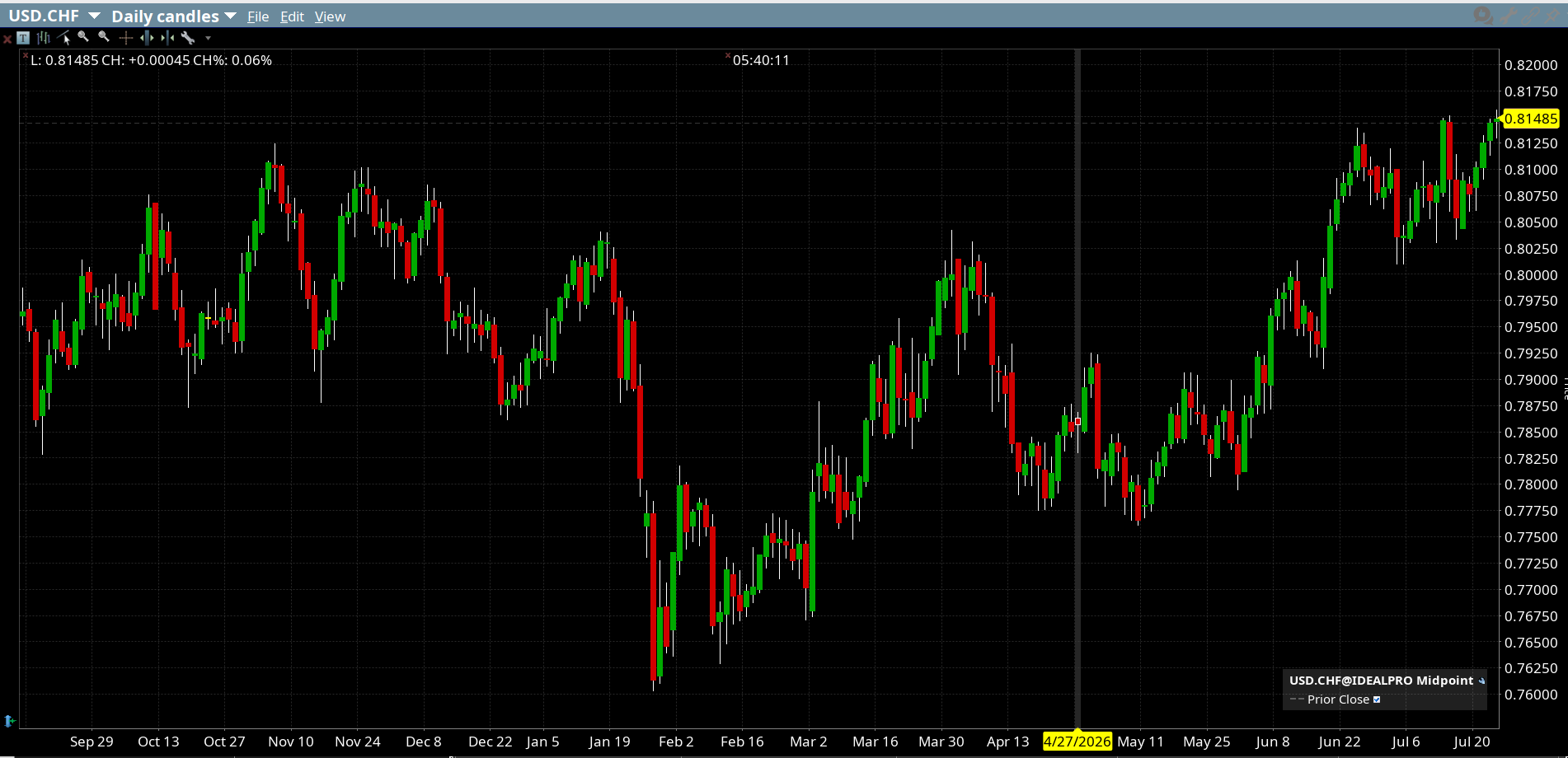The image size is (1568, 758).
Task: Expand the USD.CHF symbol dropdown
Action: point(94,16)
